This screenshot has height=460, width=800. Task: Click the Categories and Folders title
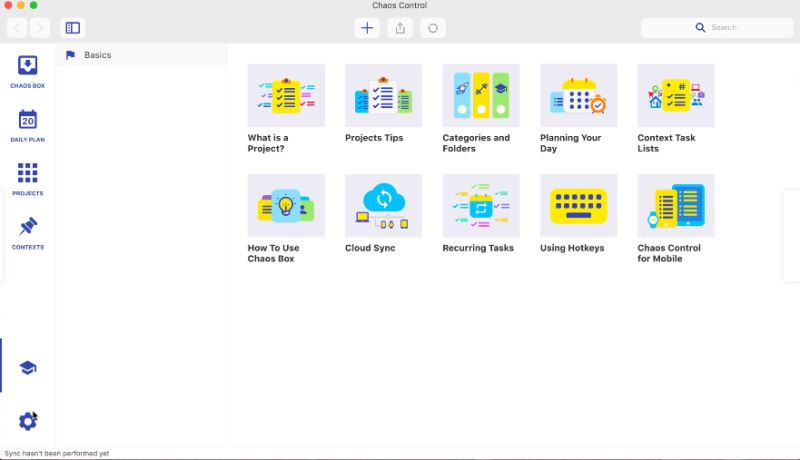(476, 143)
